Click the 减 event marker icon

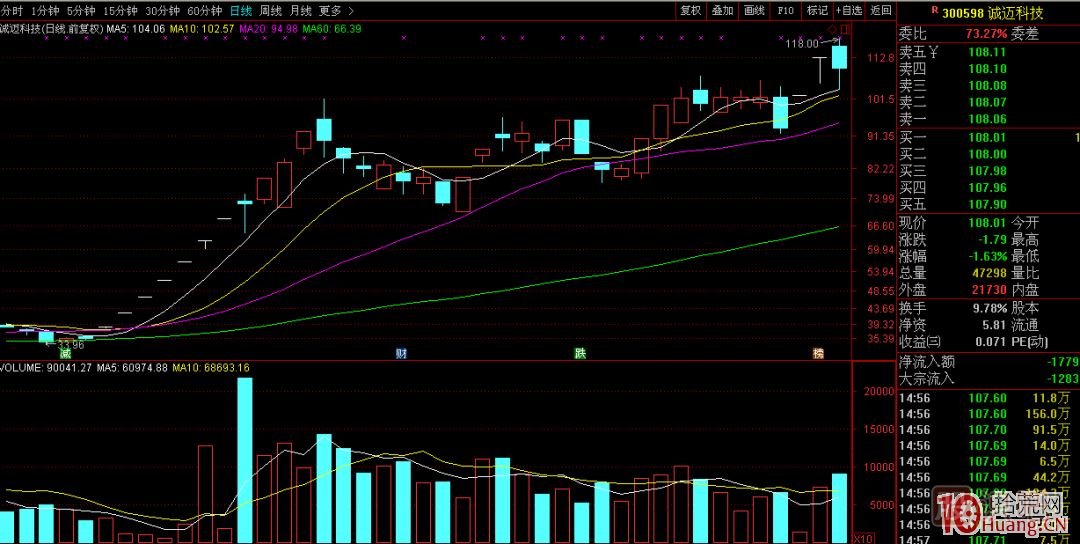pos(66,353)
